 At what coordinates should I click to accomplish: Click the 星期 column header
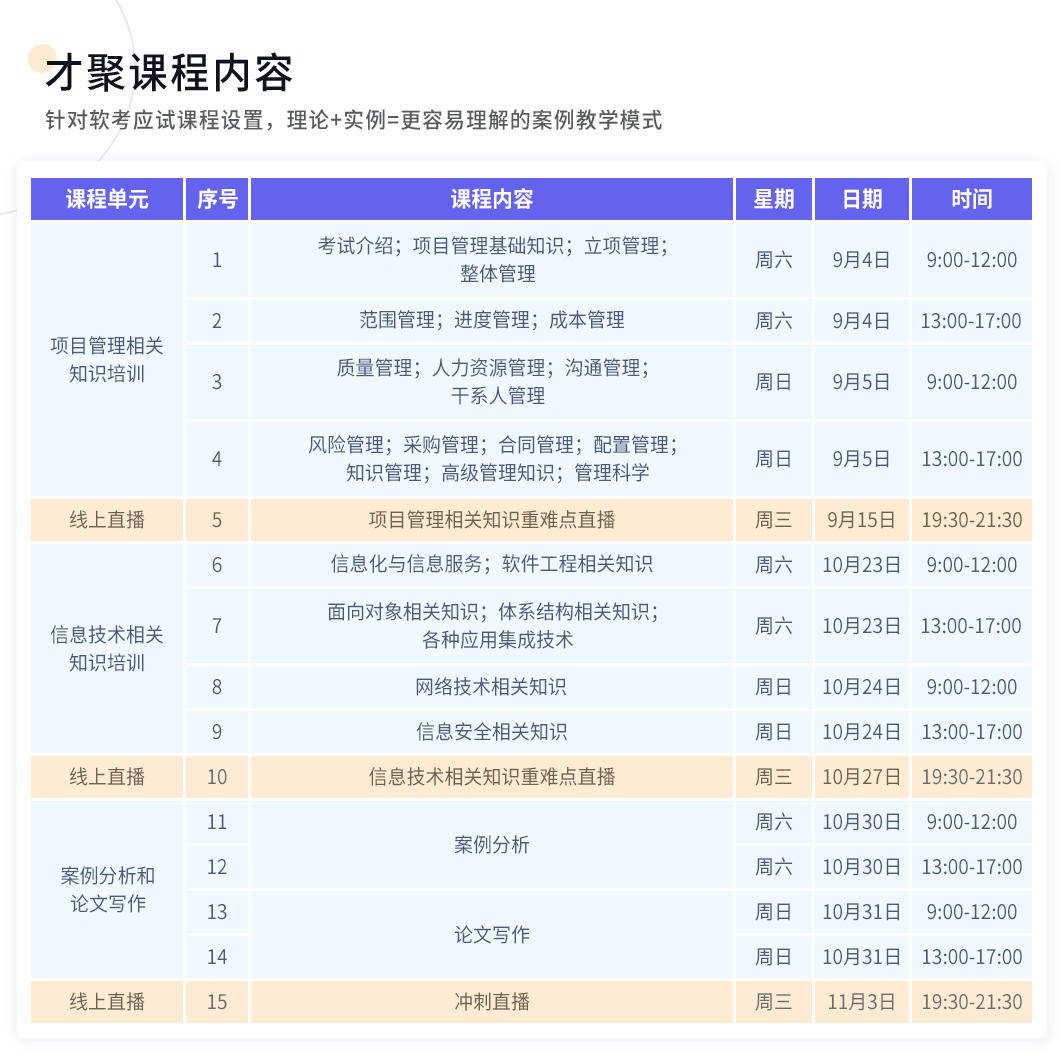click(x=773, y=199)
